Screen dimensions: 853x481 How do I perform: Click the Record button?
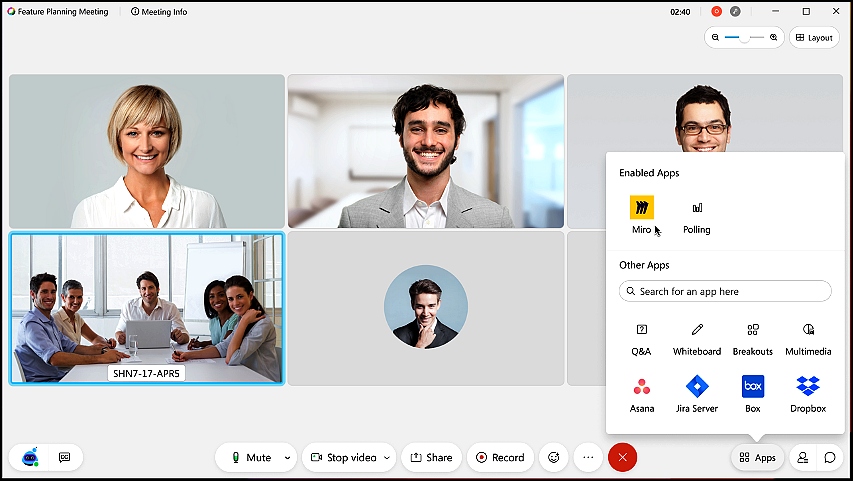(x=500, y=458)
